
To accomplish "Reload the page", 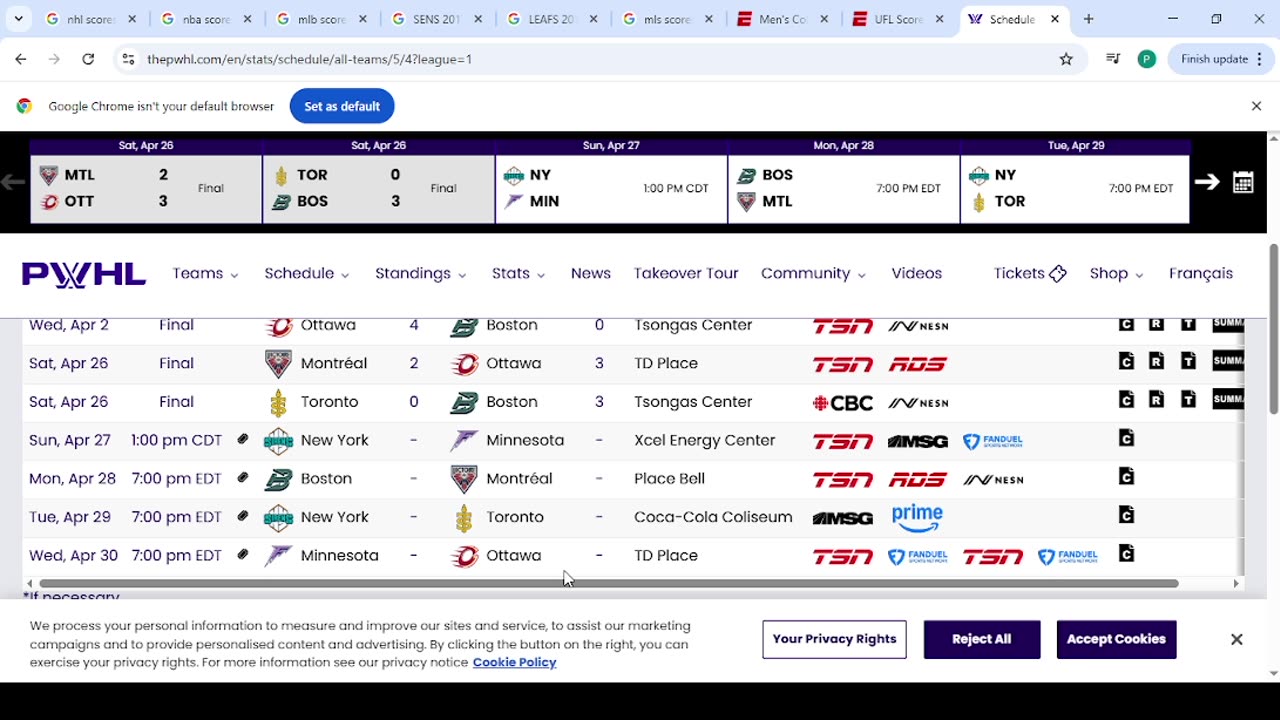I will 88,59.
